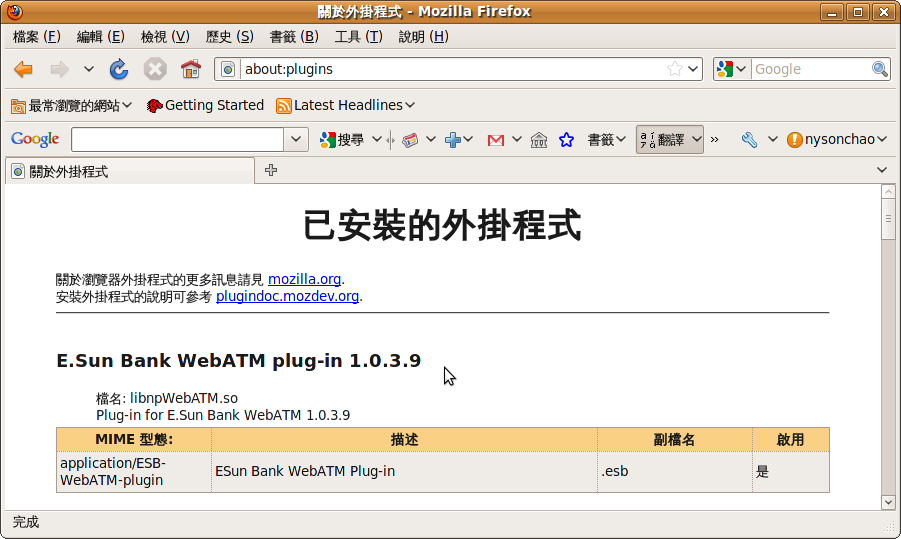Expand the nysonchao account dropdown
The image size is (901, 539).
[x=882, y=140]
